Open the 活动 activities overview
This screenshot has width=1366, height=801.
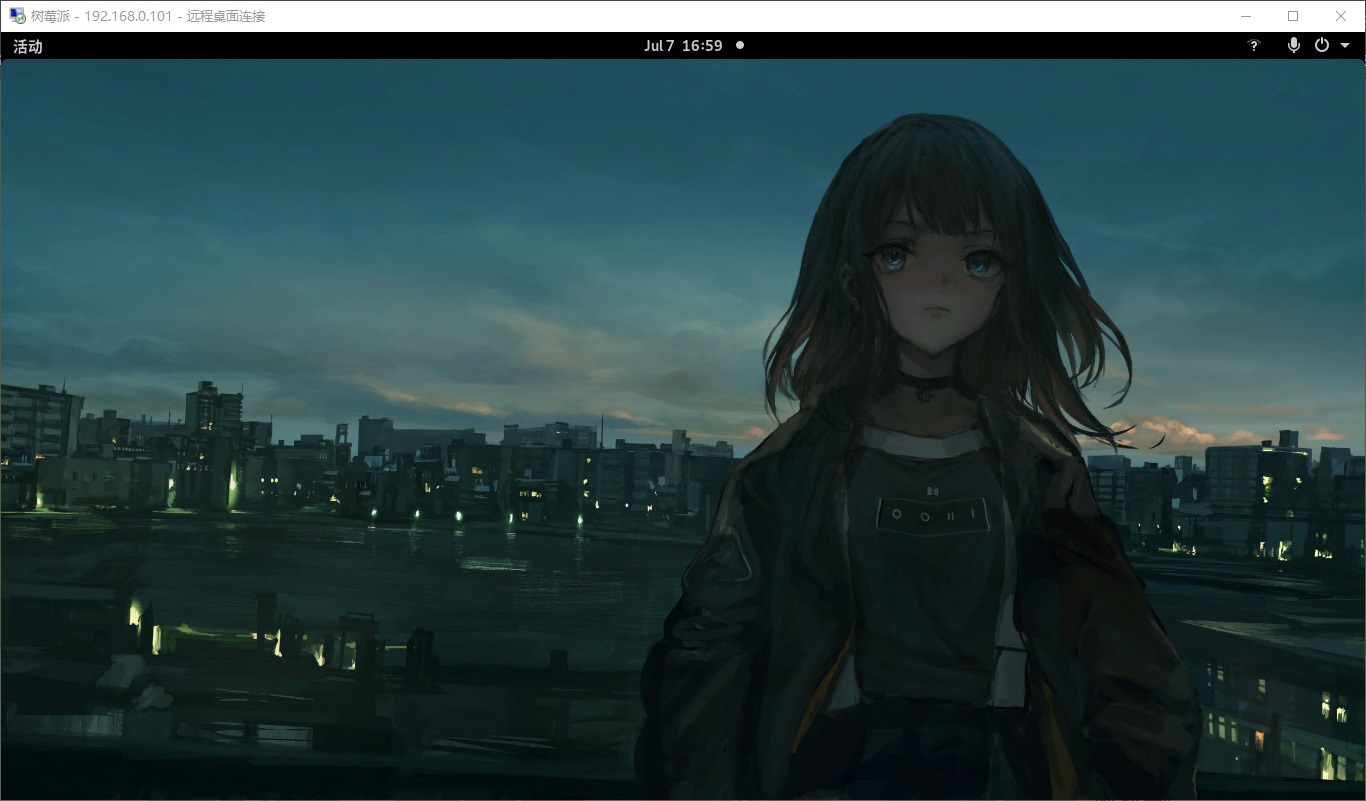coord(28,46)
